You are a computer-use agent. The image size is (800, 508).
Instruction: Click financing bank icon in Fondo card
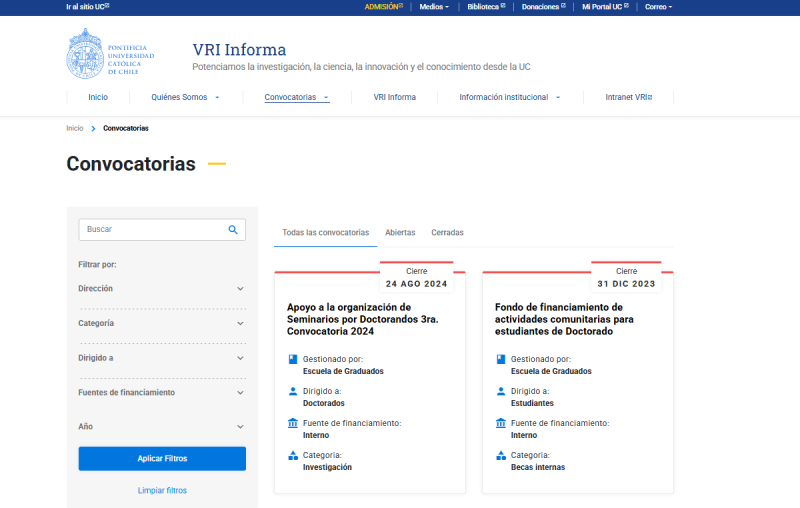(x=501, y=423)
